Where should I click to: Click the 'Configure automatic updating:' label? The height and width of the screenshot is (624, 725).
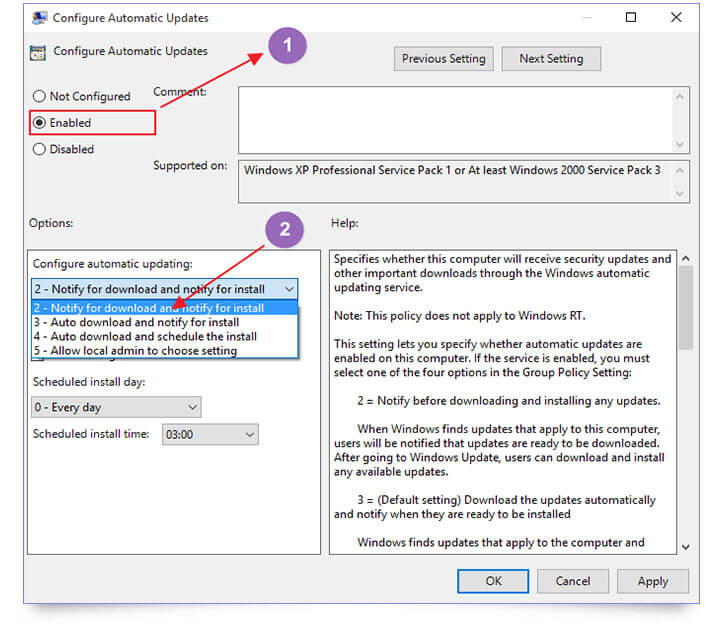point(112,263)
